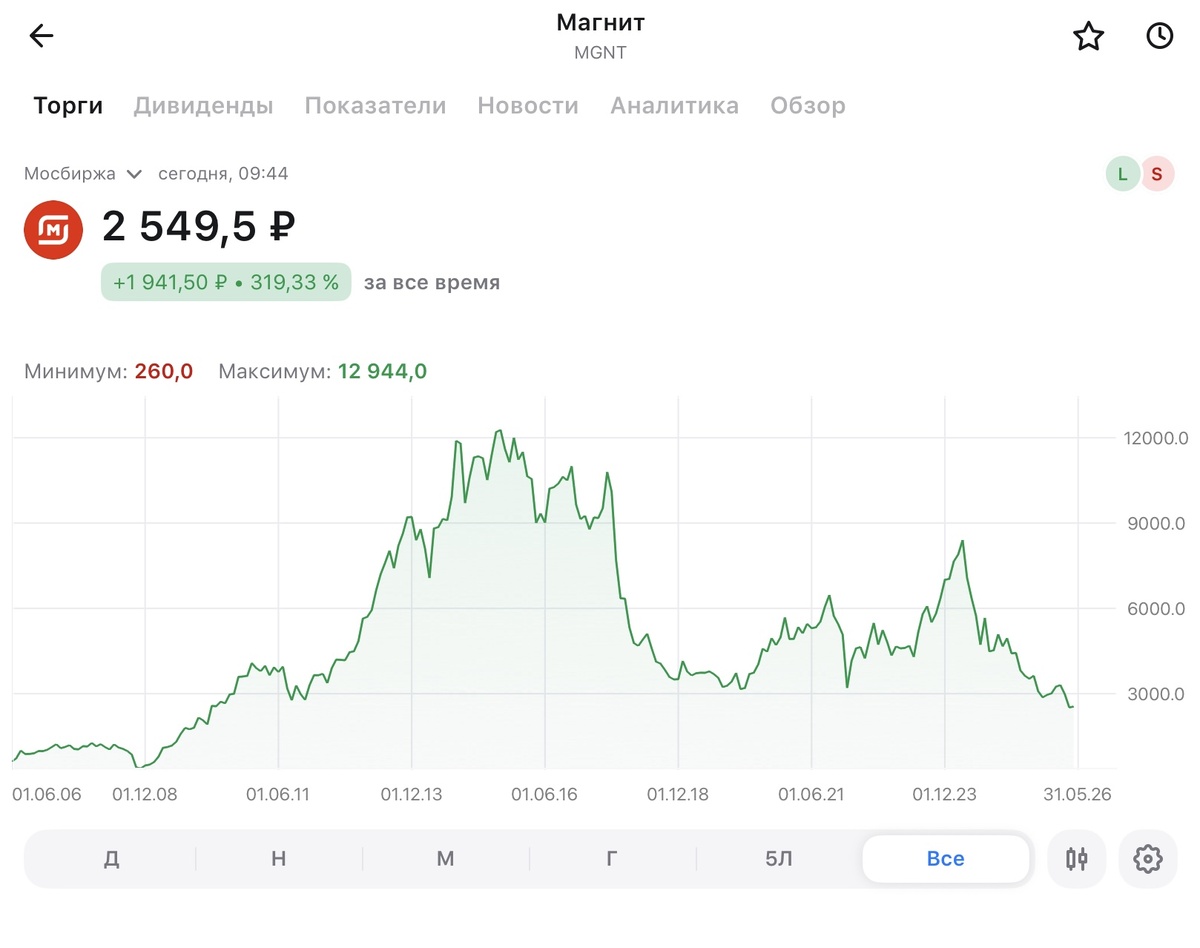Tap the red Магнит logo

[x=53, y=230]
